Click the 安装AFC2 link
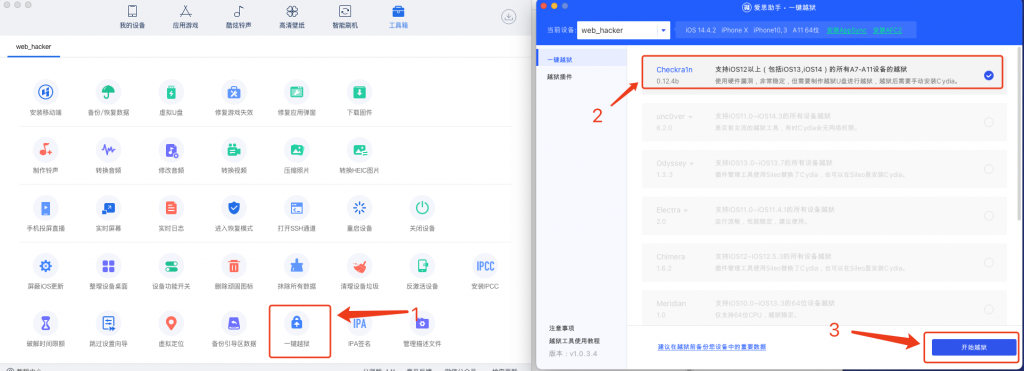1024x371 pixels. tap(888, 31)
